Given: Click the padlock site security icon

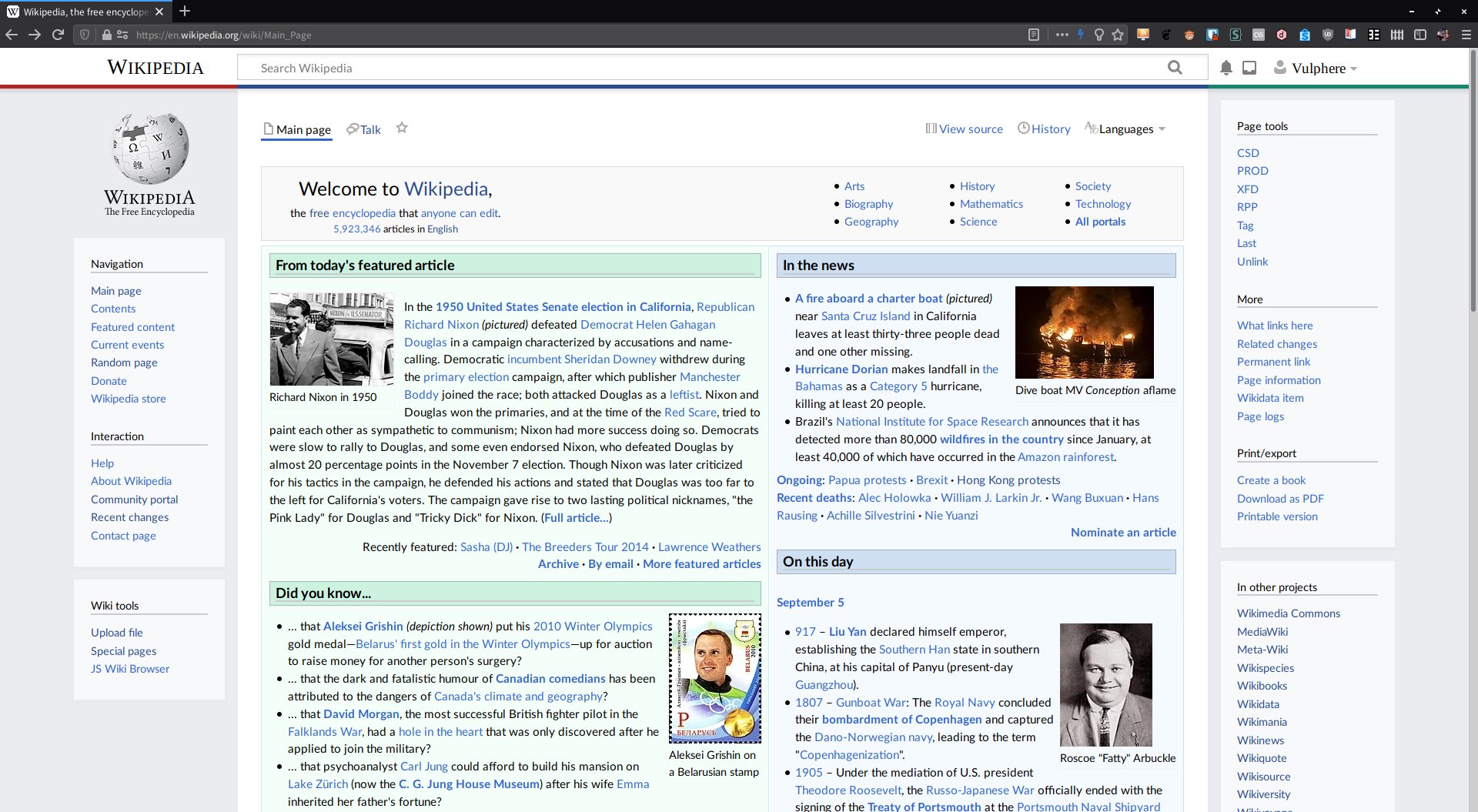Looking at the screenshot, I should tap(107, 35).
